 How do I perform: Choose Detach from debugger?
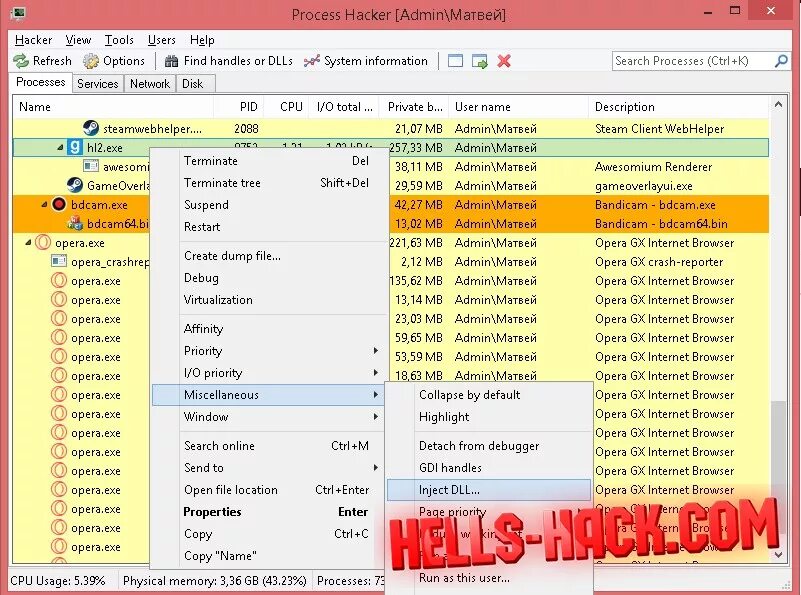(x=489, y=446)
